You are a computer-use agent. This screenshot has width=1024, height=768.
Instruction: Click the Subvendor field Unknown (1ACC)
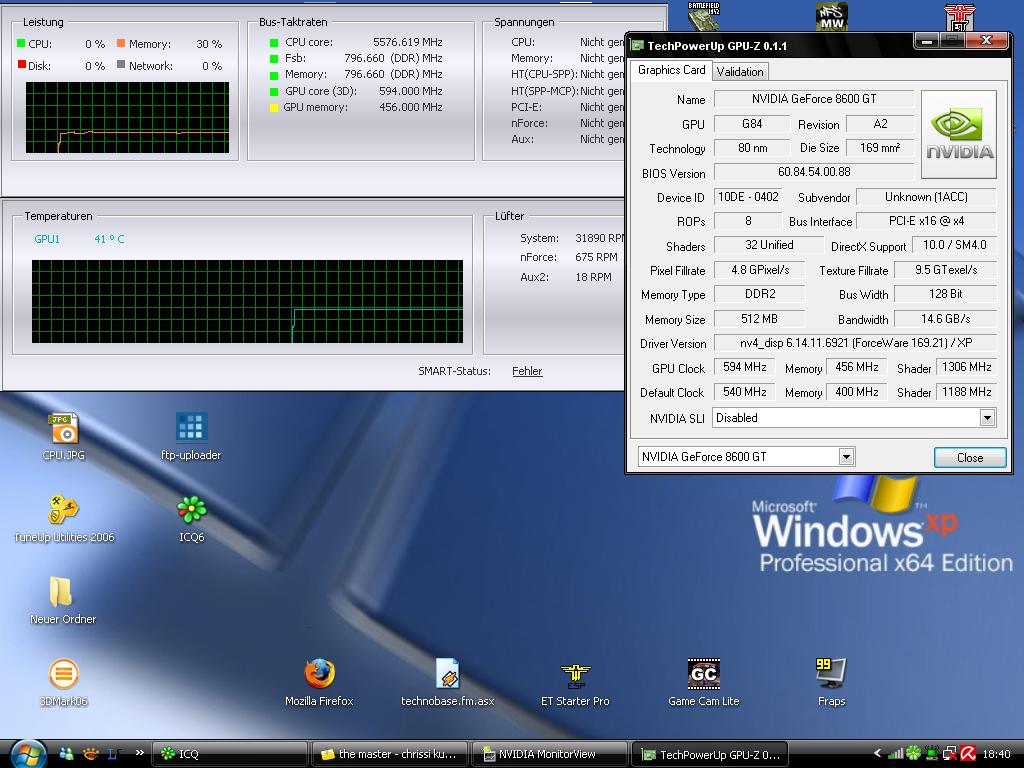click(926, 197)
